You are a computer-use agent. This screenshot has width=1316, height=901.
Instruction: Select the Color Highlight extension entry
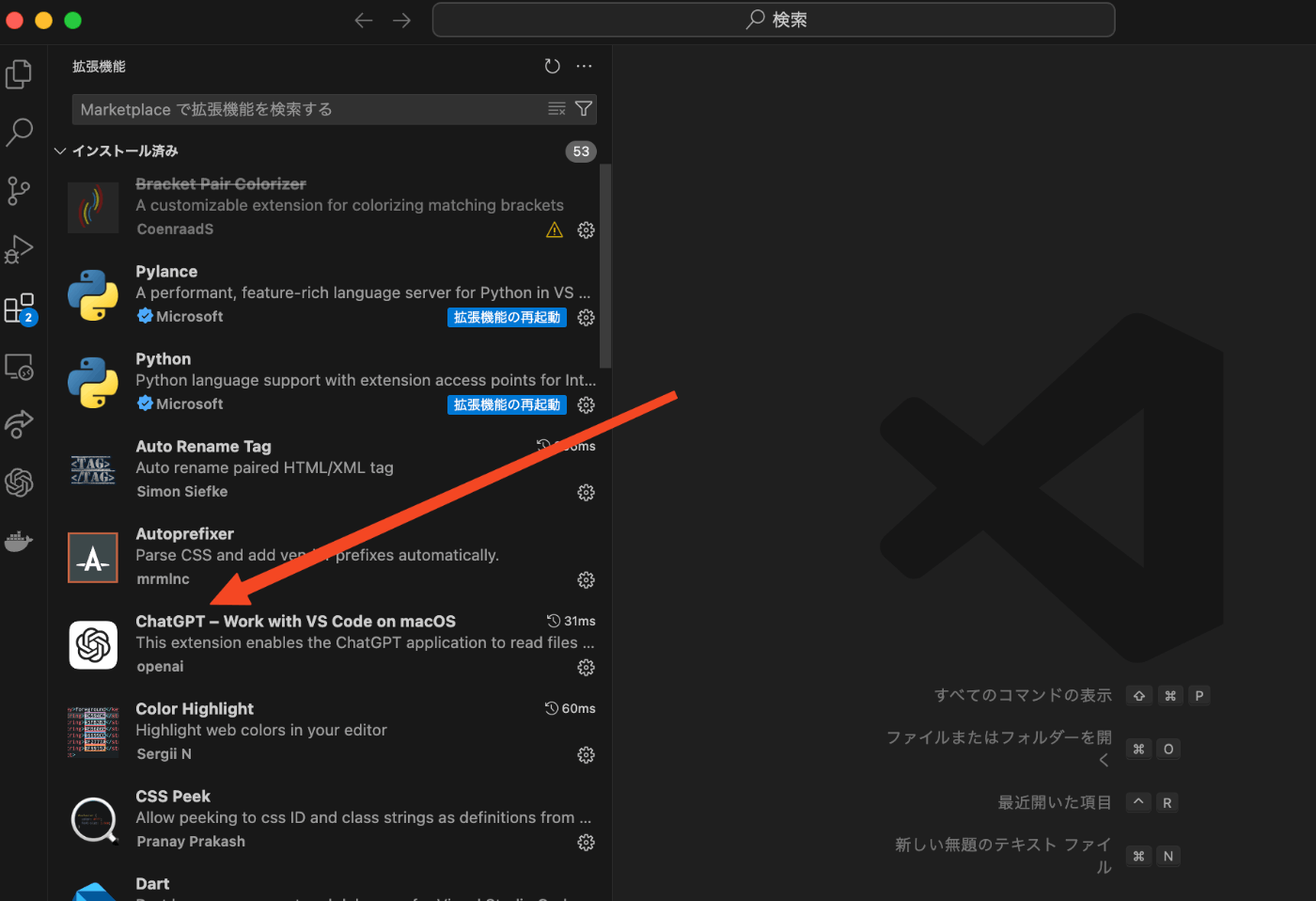324,732
